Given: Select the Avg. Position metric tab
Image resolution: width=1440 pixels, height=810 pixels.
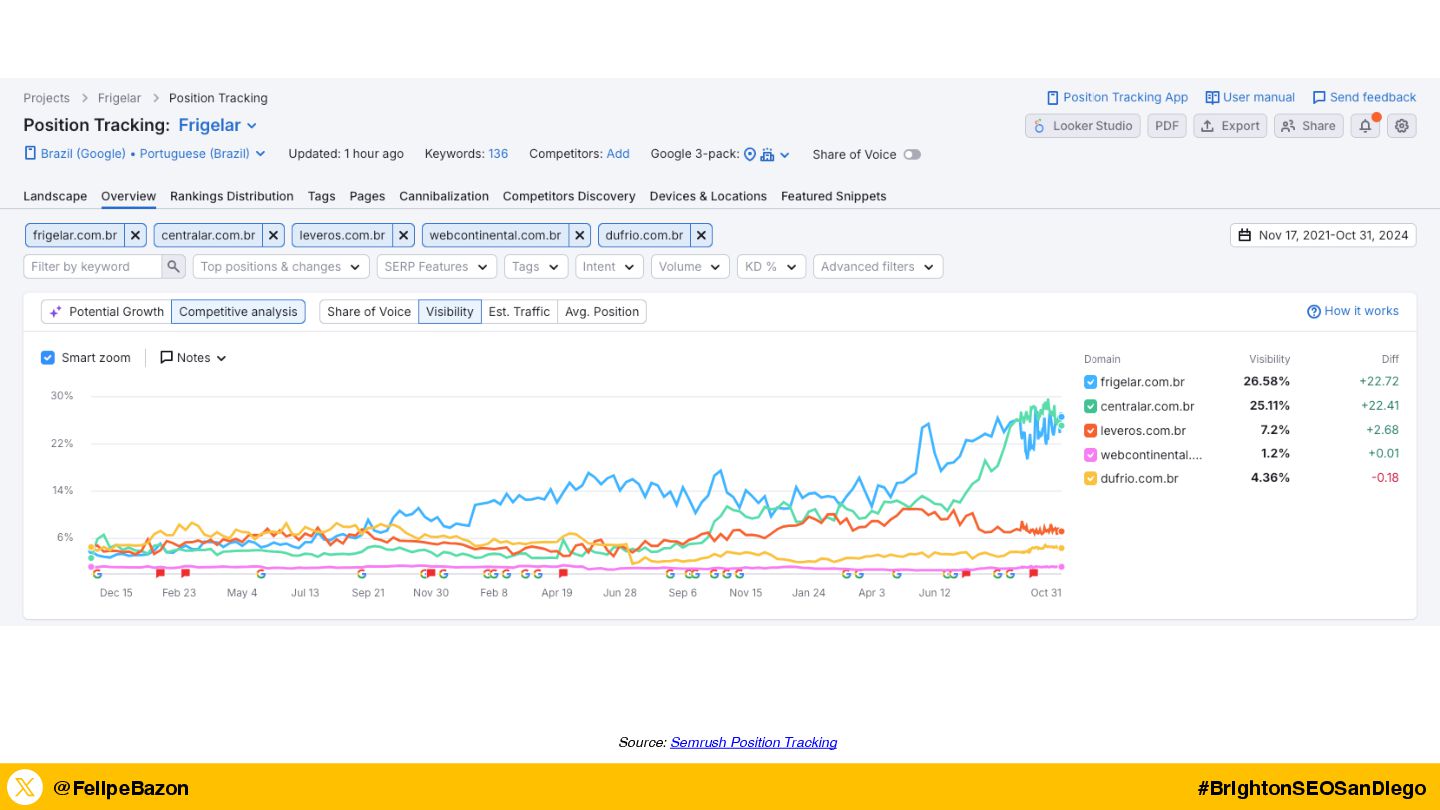Looking at the screenshot, I should (x=601, y=312).
